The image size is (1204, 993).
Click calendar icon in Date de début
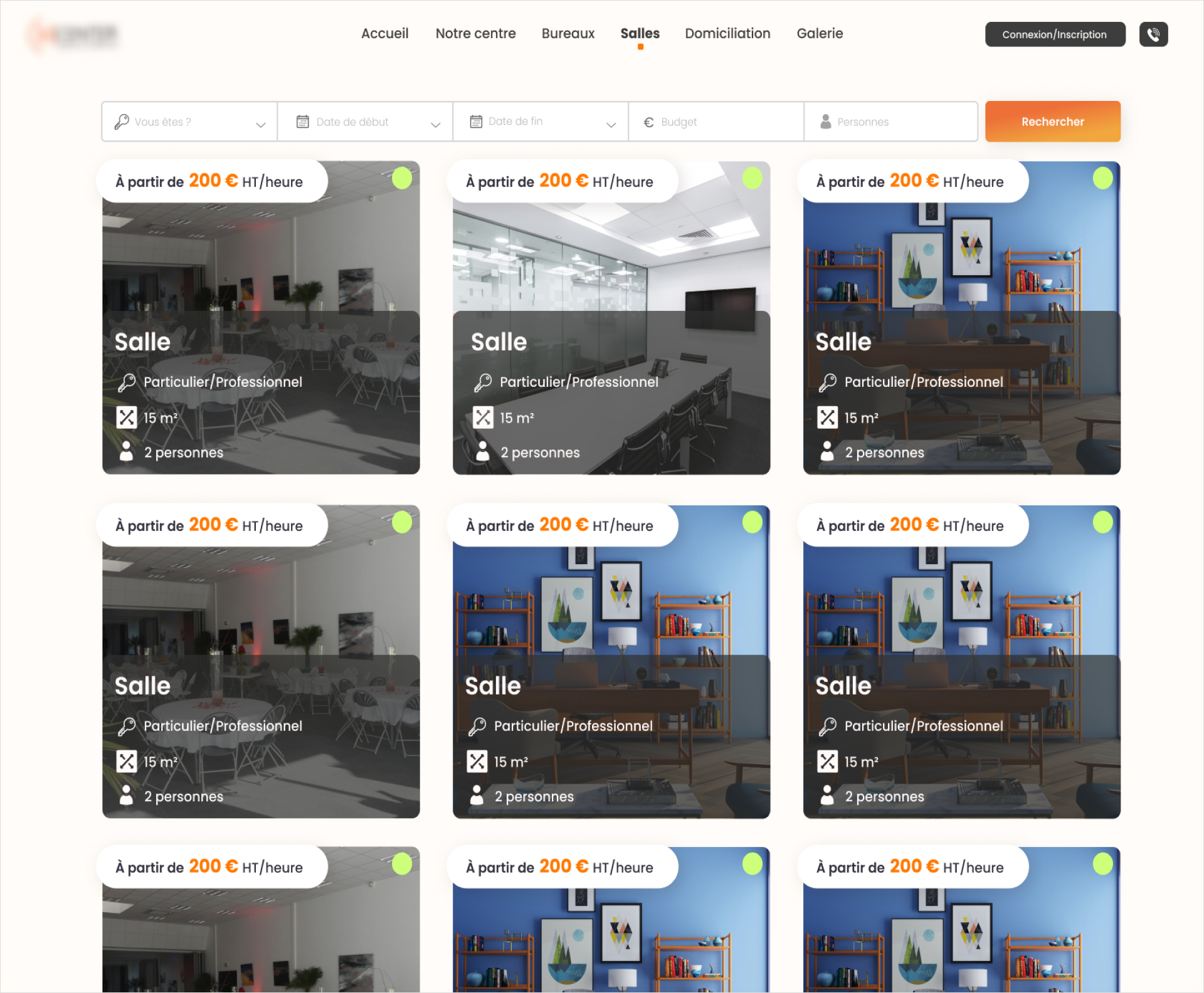303,122
